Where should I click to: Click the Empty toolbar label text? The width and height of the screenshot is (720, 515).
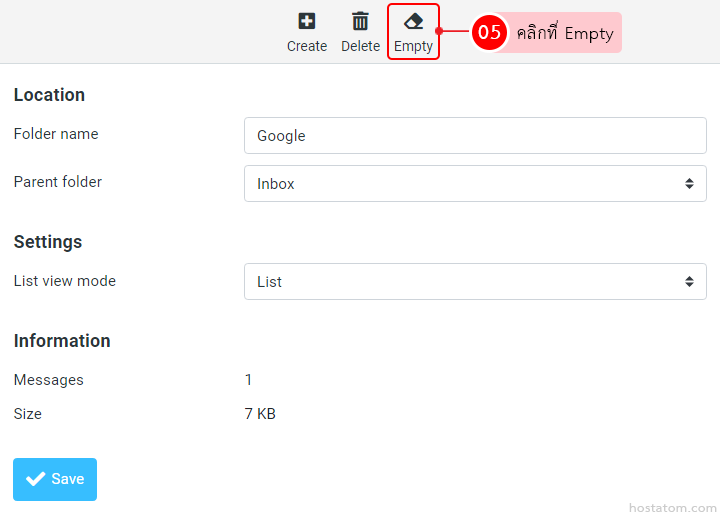pyautogui.click(x=413, y=46)
